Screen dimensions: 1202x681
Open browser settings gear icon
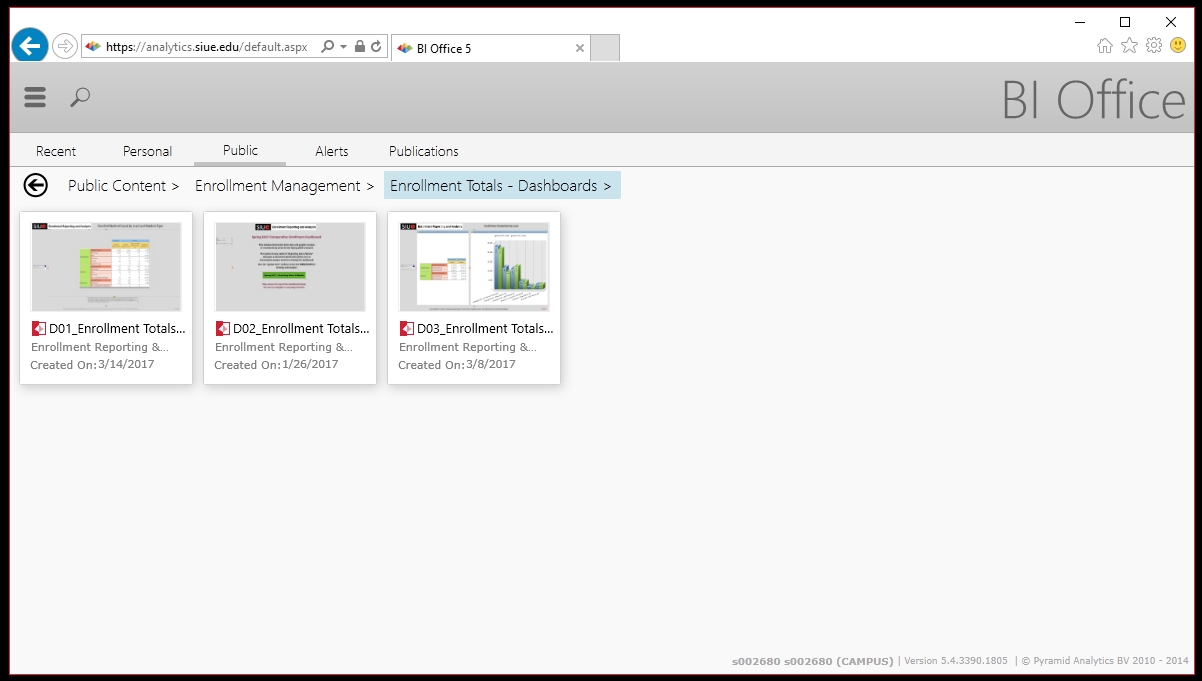tap(1154, 46)
